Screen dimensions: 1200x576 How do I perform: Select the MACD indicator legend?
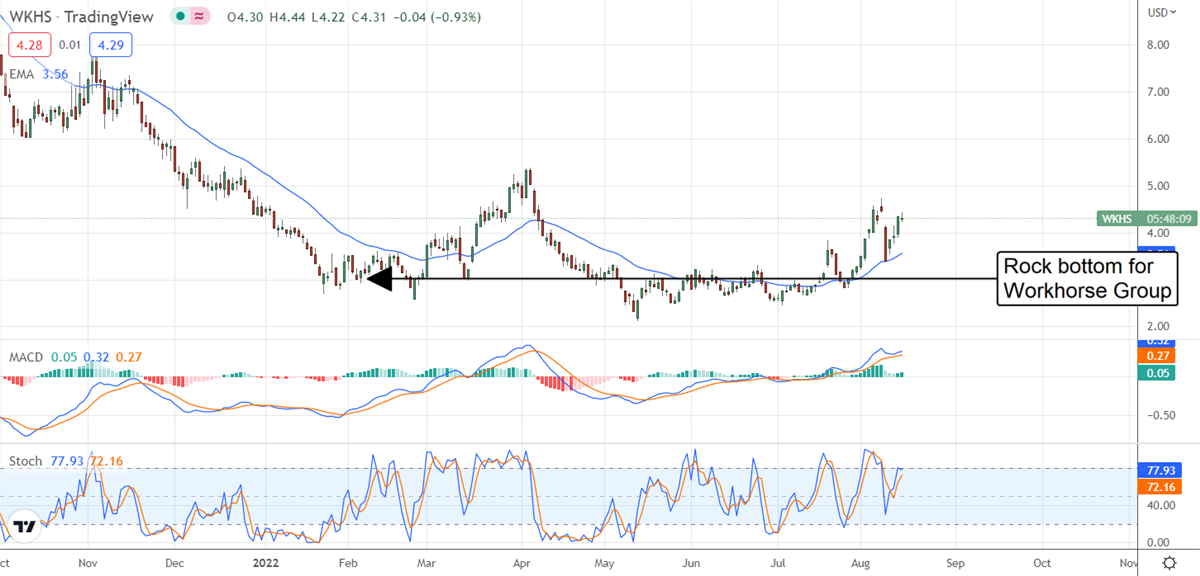[28, 356]
